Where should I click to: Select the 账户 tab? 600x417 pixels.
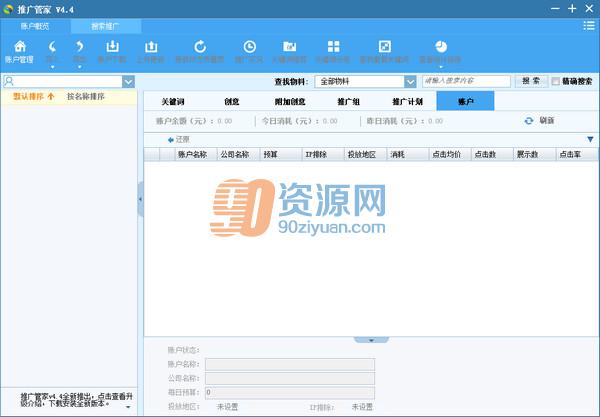(x=465, y=101)
